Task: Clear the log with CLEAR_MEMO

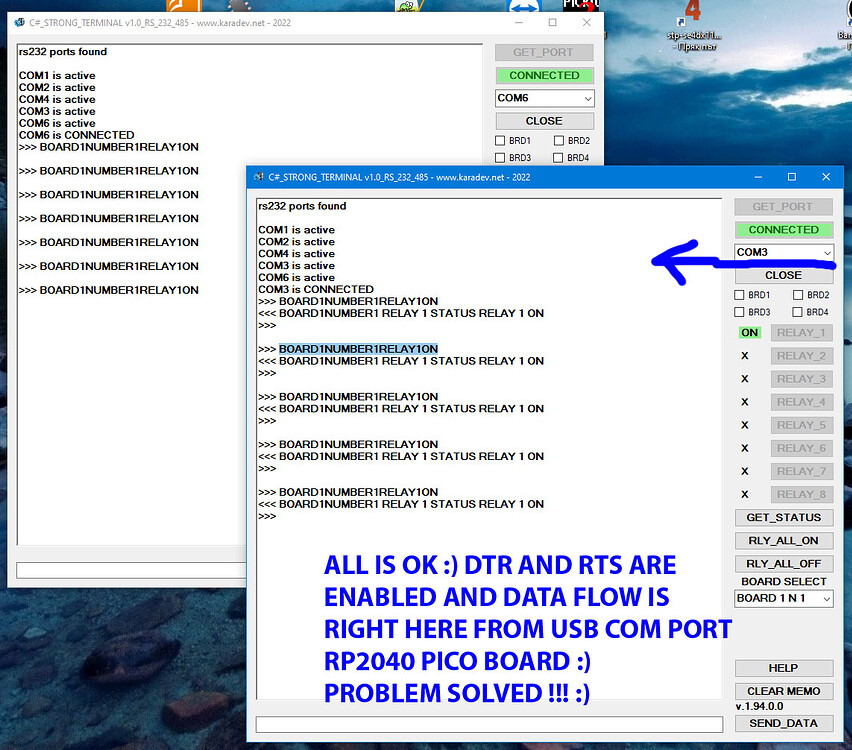Action: coord(784,690)
